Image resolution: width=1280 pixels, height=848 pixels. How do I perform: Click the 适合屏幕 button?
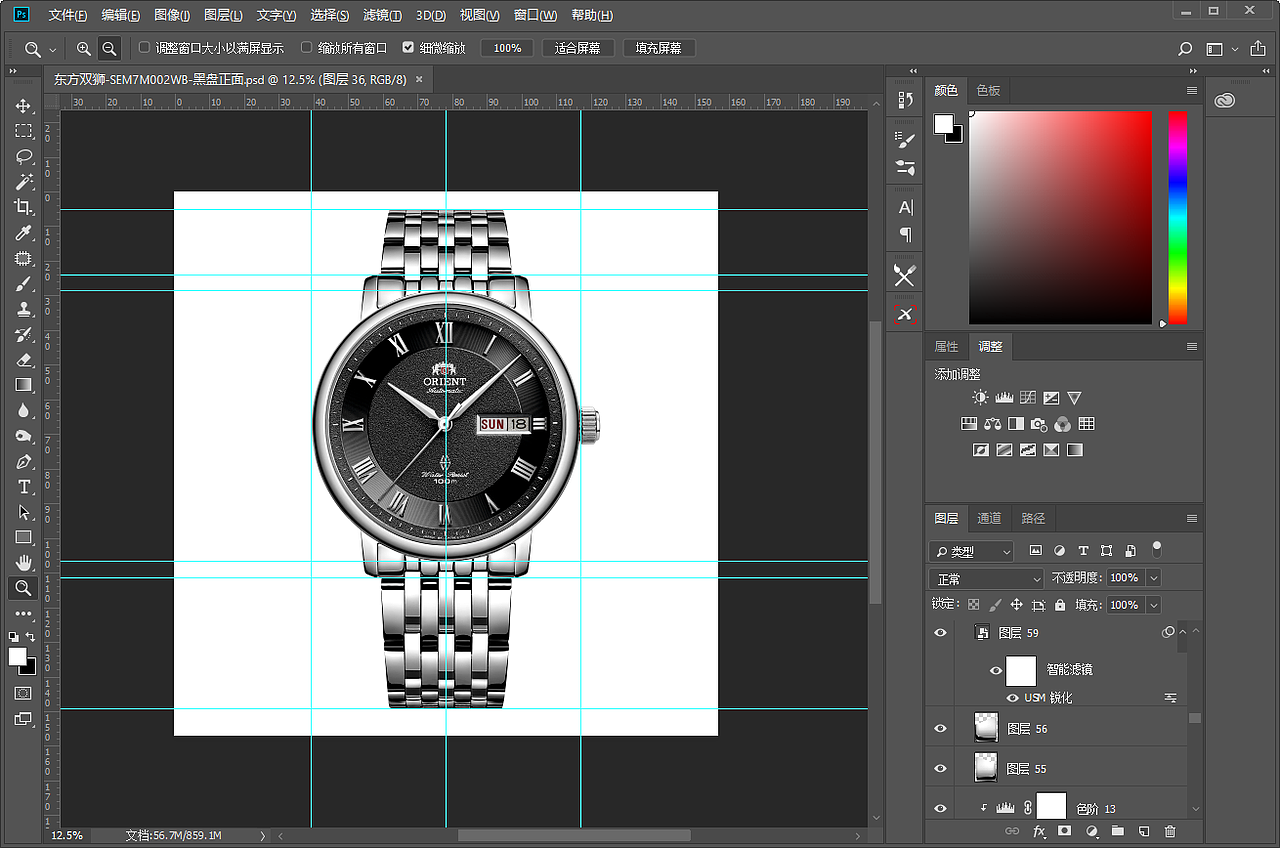click(578, 48)
